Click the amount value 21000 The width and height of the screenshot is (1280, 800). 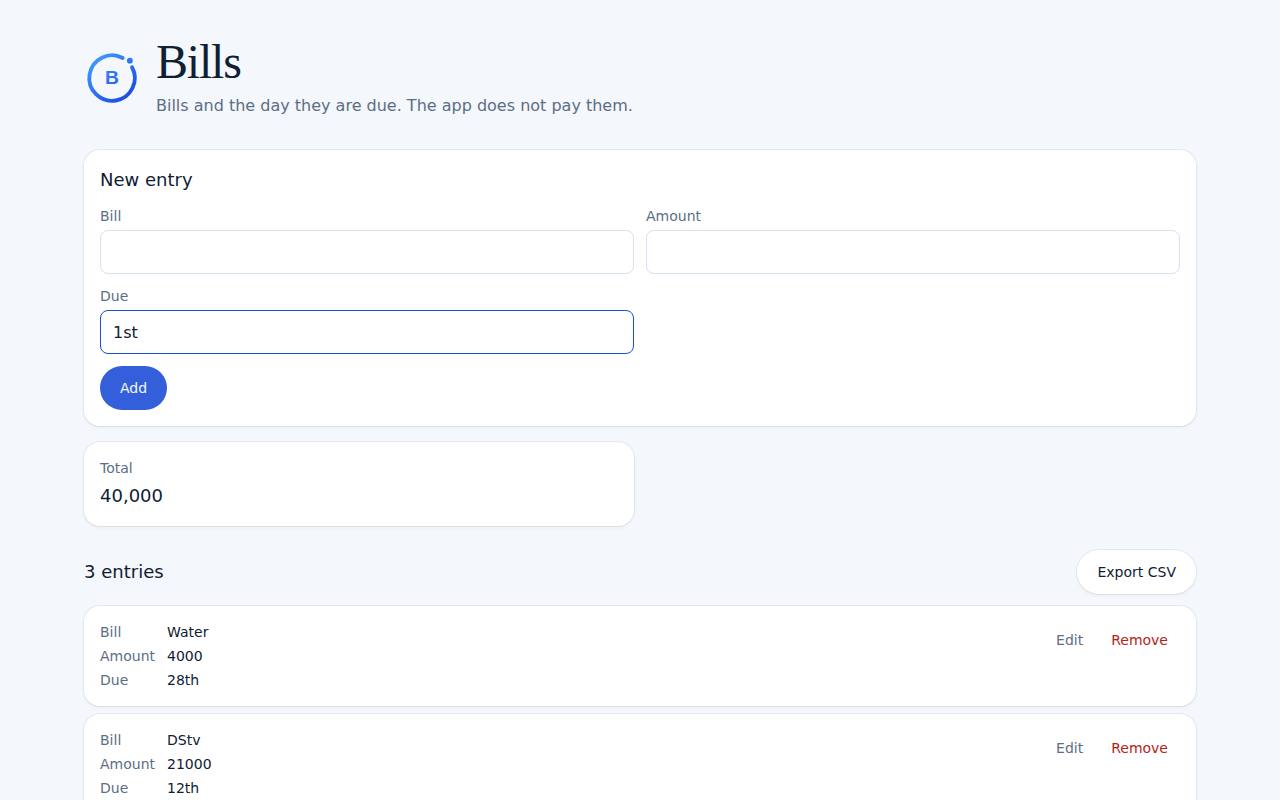click(189, 764)
